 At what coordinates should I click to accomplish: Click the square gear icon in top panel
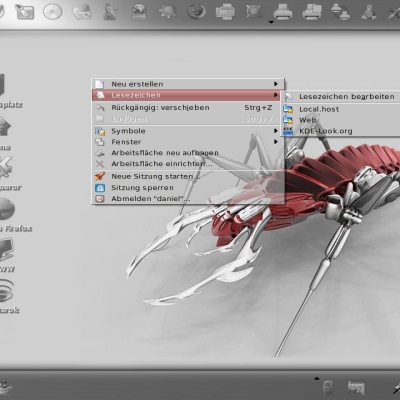tap(254, 12)
